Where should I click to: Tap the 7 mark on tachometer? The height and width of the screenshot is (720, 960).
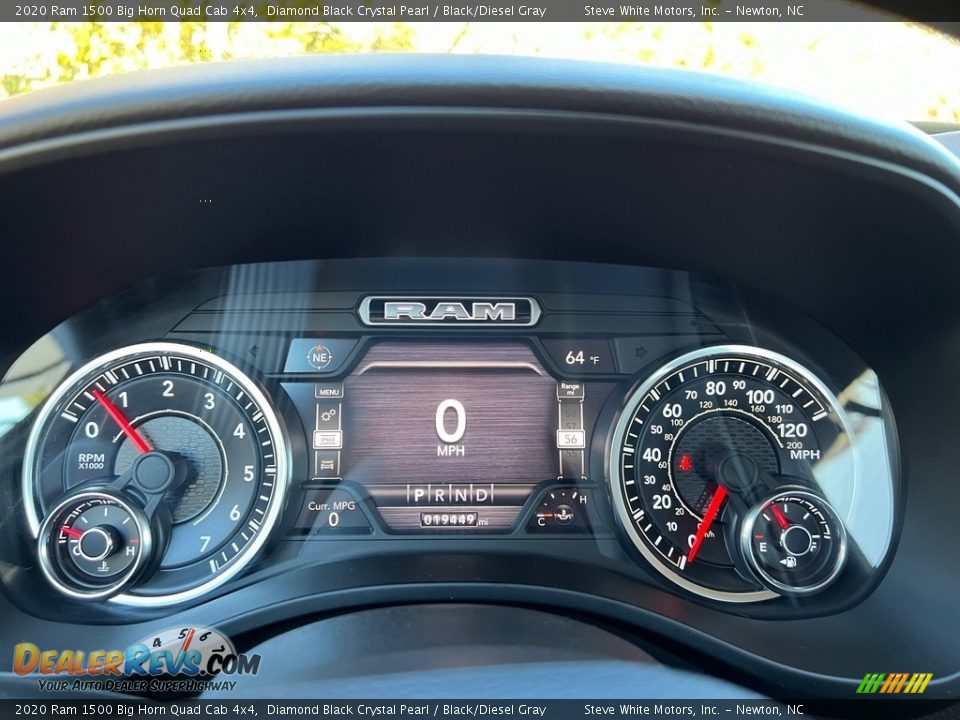click(x=204, y=543)
